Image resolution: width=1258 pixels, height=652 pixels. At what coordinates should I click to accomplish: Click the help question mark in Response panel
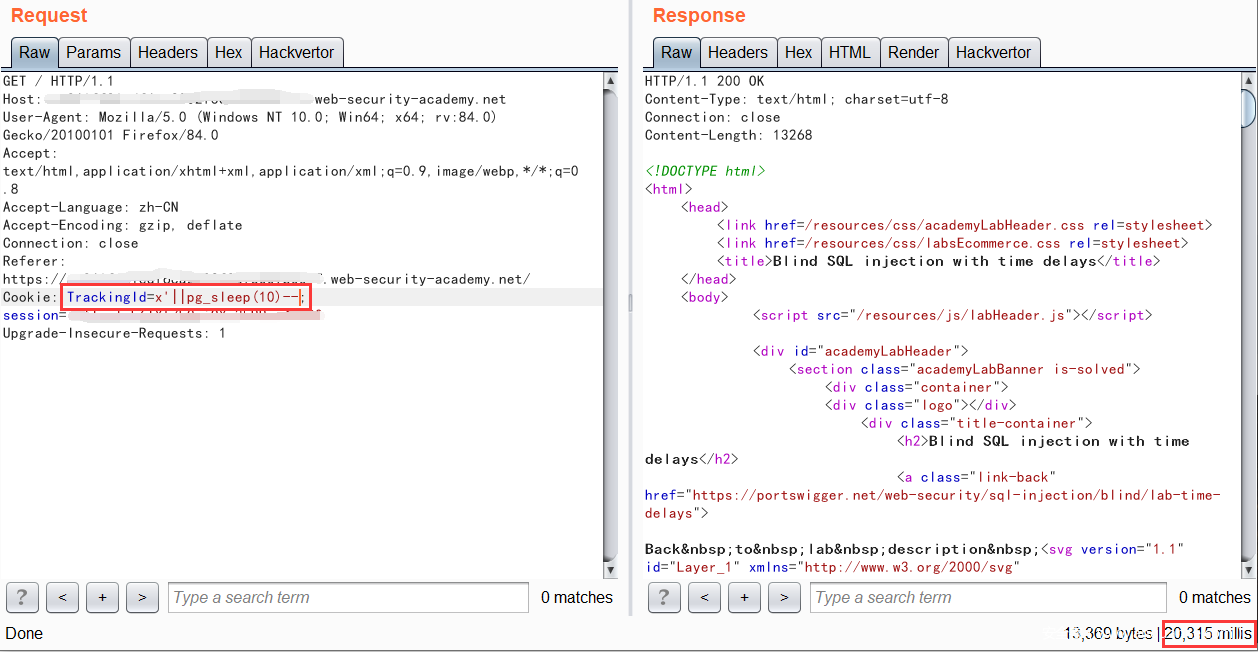(x=664, y=597)
